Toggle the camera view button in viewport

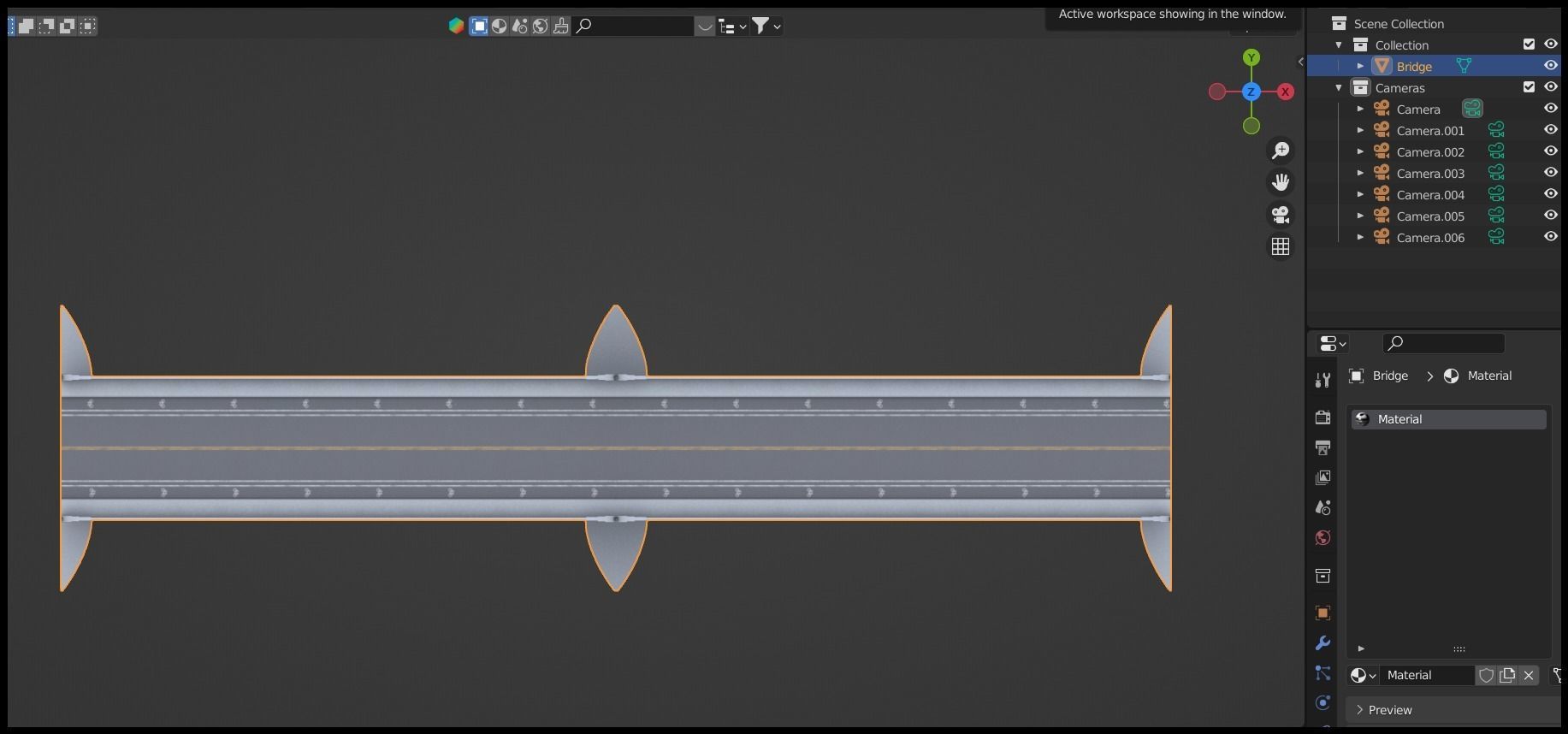(1281, 214)
